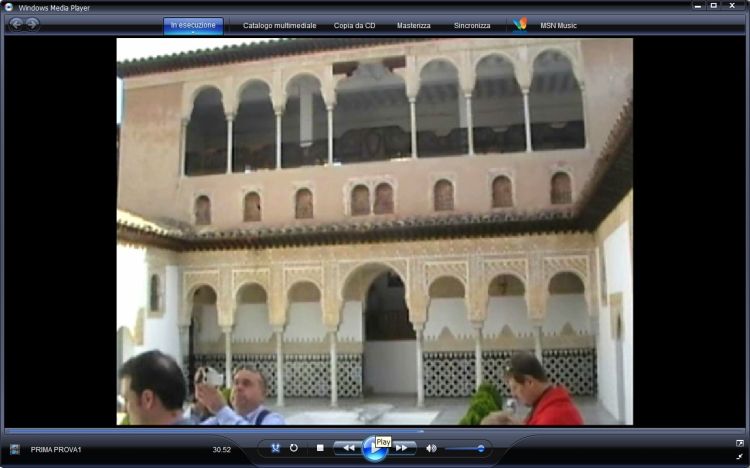Screen dimensions: 750x468
Task: Click the 30.52 elapsed time display
Action: (x=221, y=450)
